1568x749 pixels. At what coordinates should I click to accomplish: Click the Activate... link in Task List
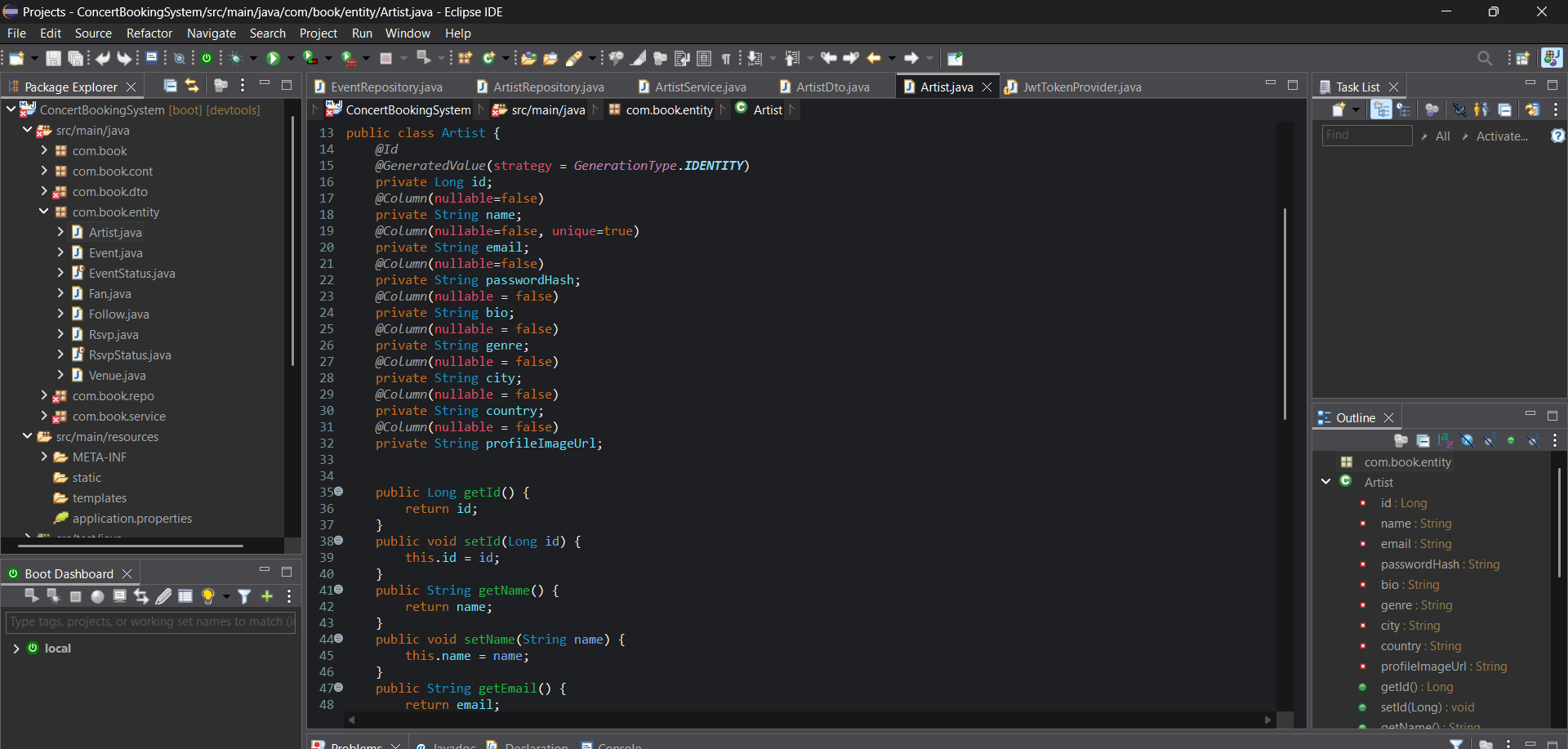1501,136
